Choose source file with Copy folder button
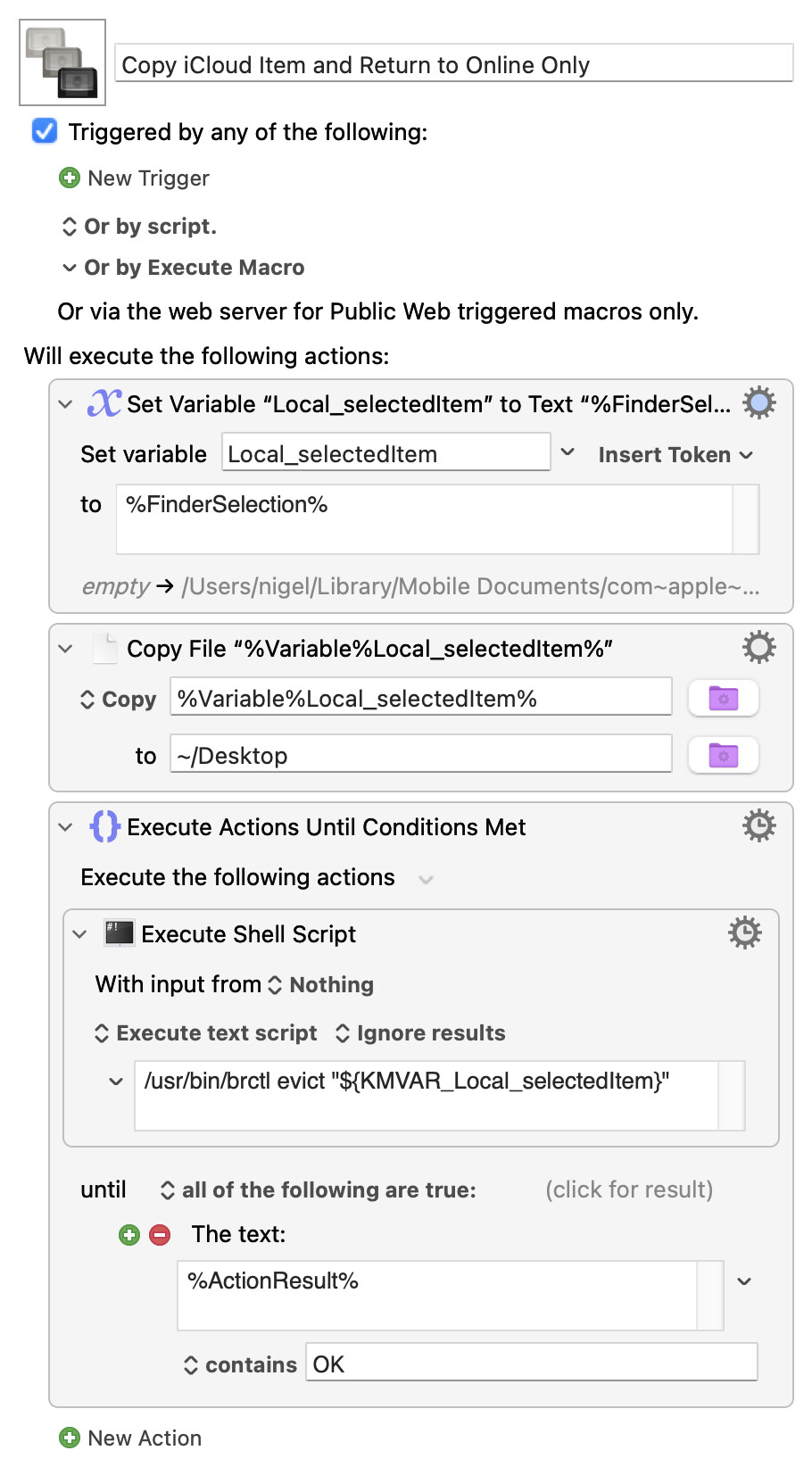This screenshot has width=812, height=1467. [723, 699]
